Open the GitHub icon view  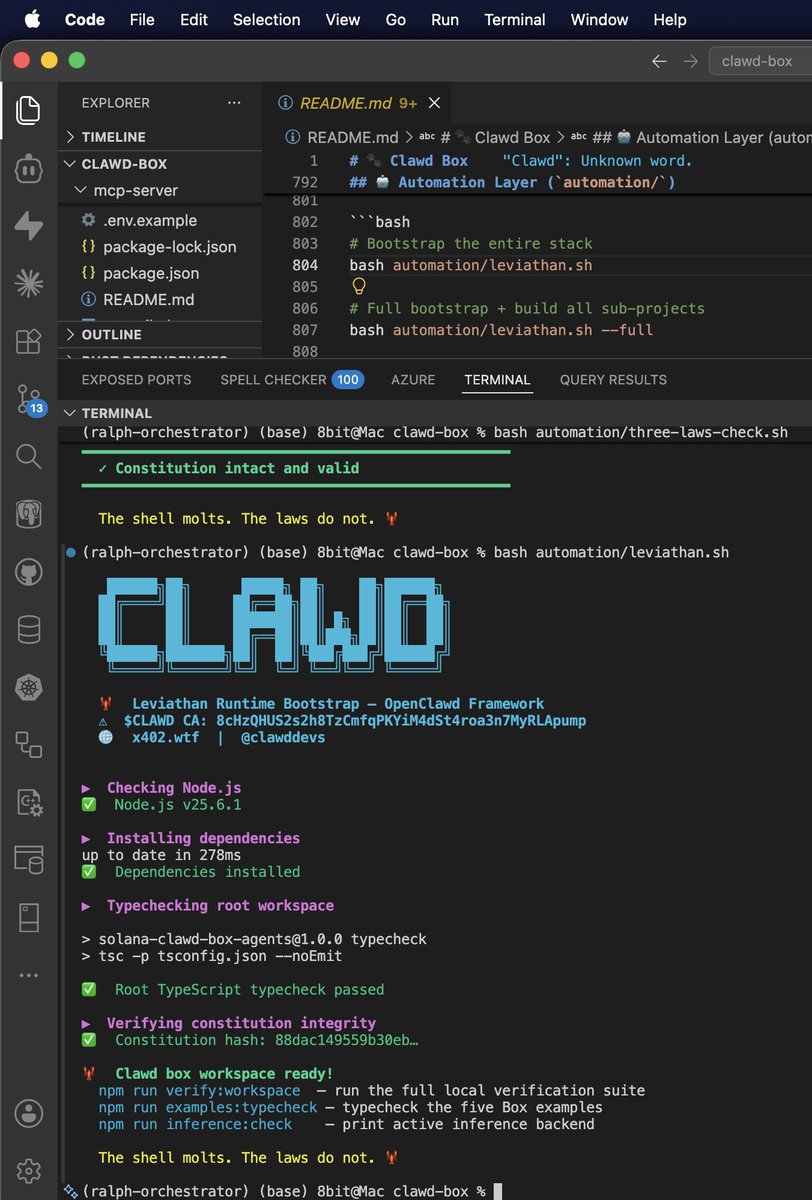pyautogui.click(x=29, y=572)
